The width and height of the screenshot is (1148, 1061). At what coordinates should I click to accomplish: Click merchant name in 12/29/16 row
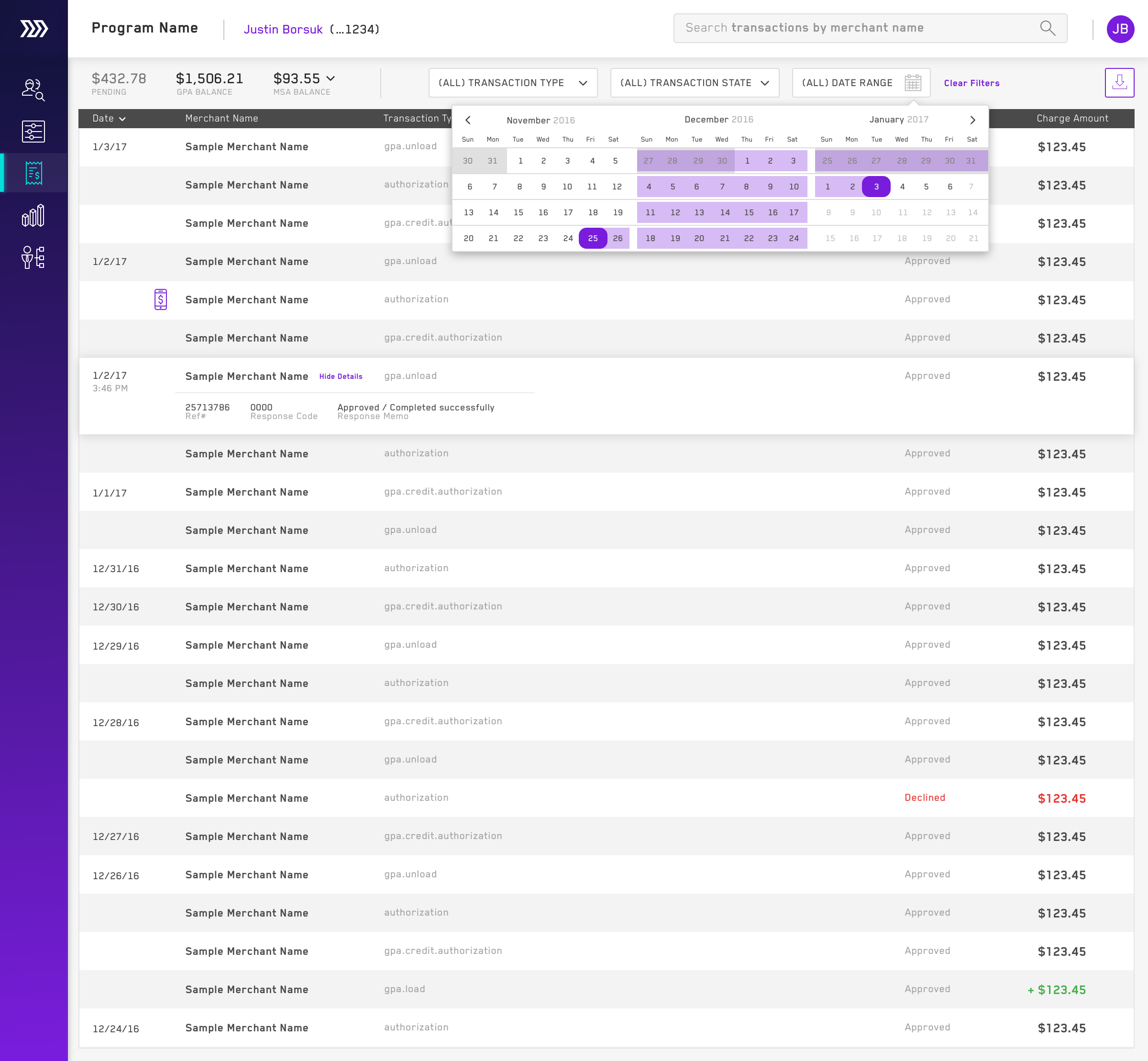click(247, 645)
